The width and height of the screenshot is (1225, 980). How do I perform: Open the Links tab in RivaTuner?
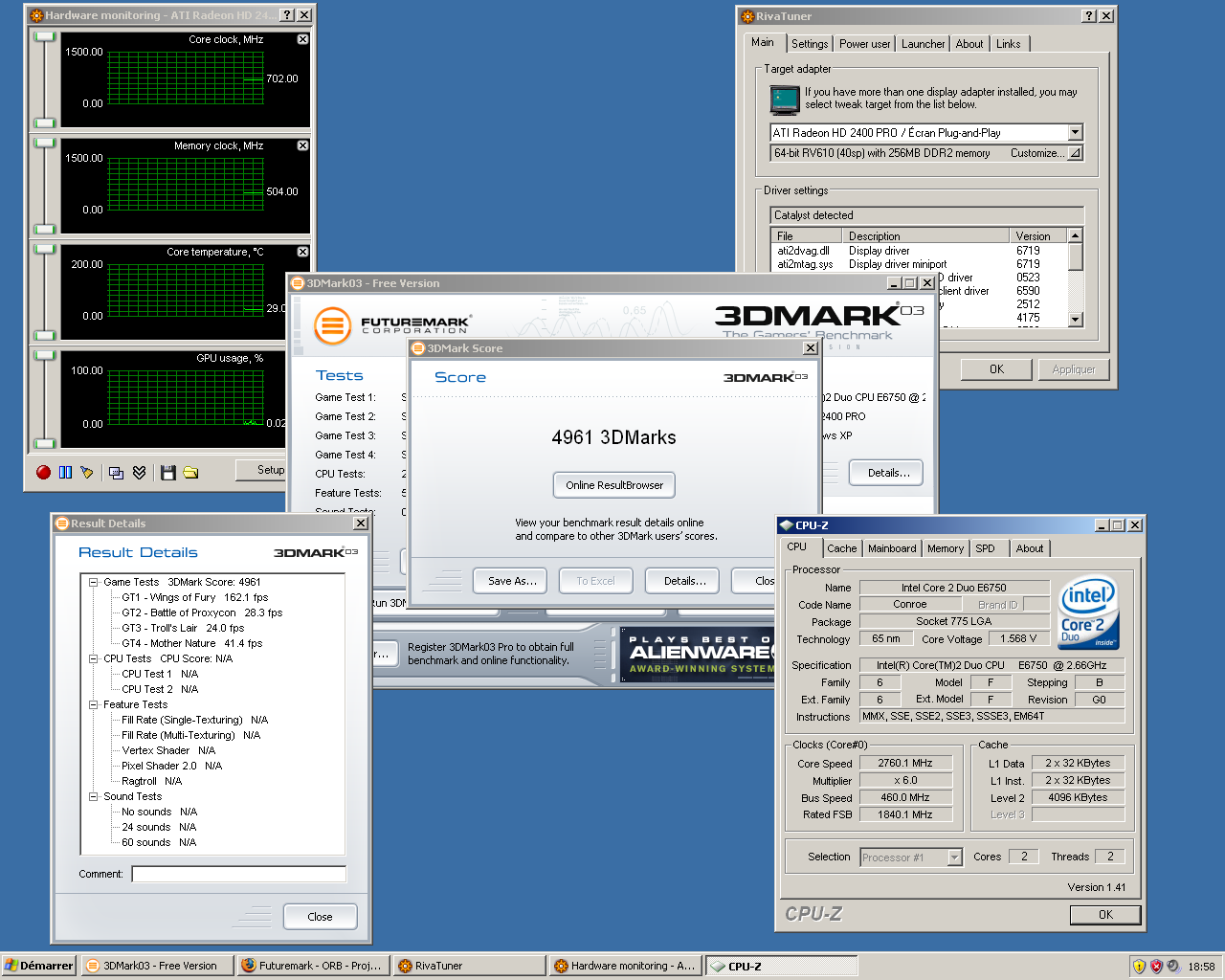1009,44
